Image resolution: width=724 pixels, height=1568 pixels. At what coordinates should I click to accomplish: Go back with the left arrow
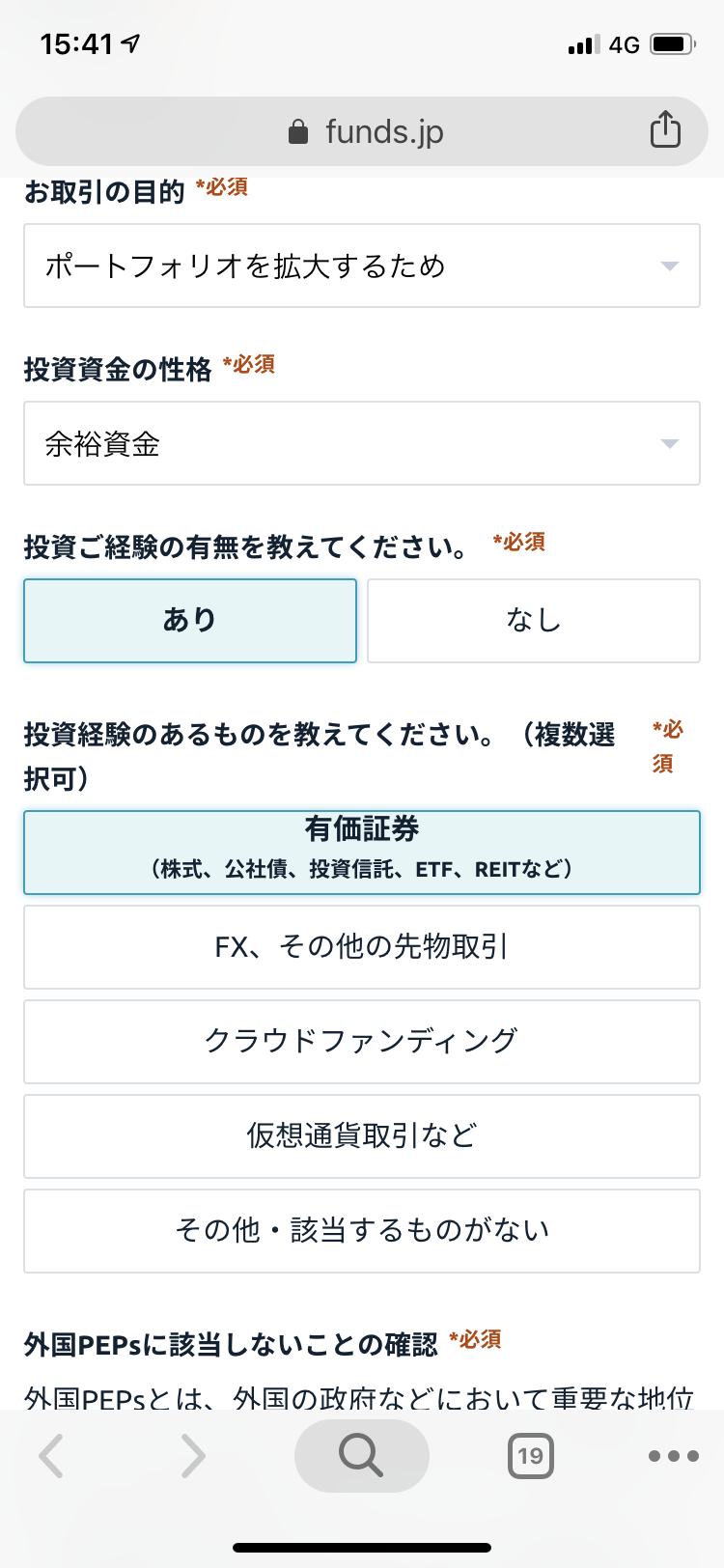tap(51, 1456)
